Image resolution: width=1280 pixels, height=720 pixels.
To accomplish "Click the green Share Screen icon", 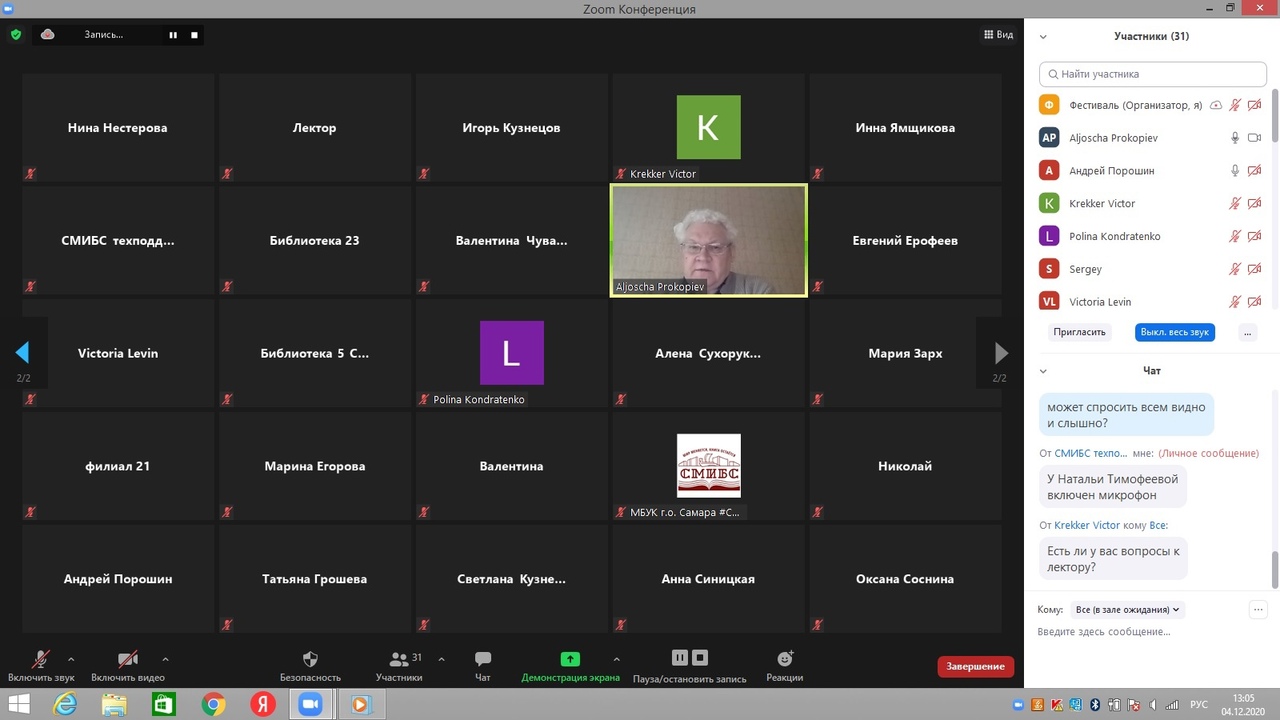I will tap(570, 659).
